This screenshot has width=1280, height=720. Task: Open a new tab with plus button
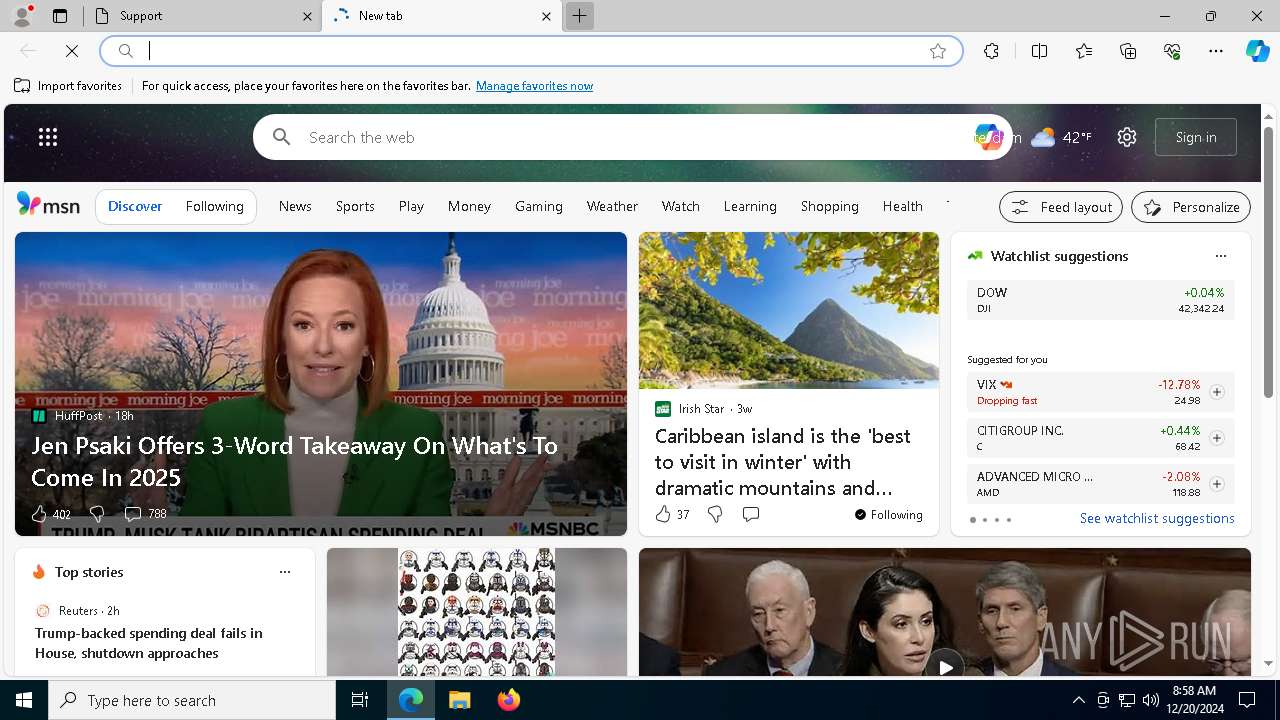coord(579,16)
